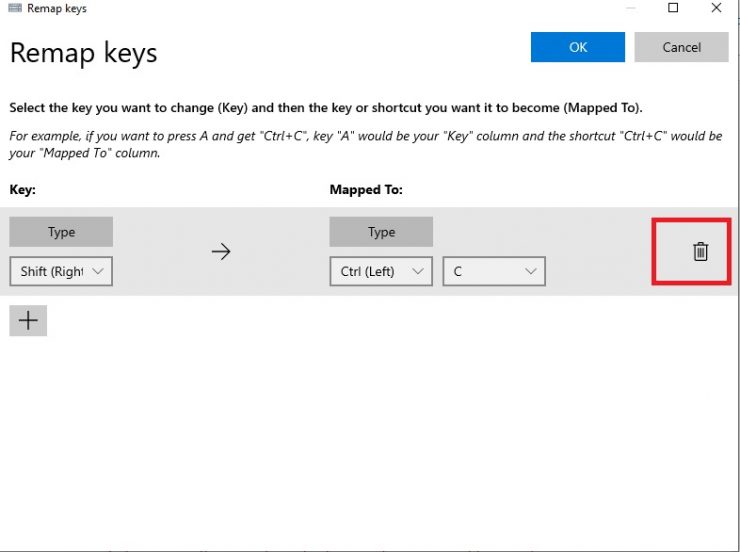Click the Type button under Key column
This screenshot has height=552, width=740.
61,232
